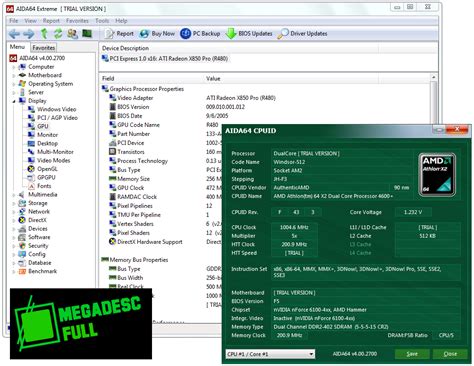The height and width of the screenshot is (366, 474).
Task: Open the Report menu
Action: click(51, 21)
